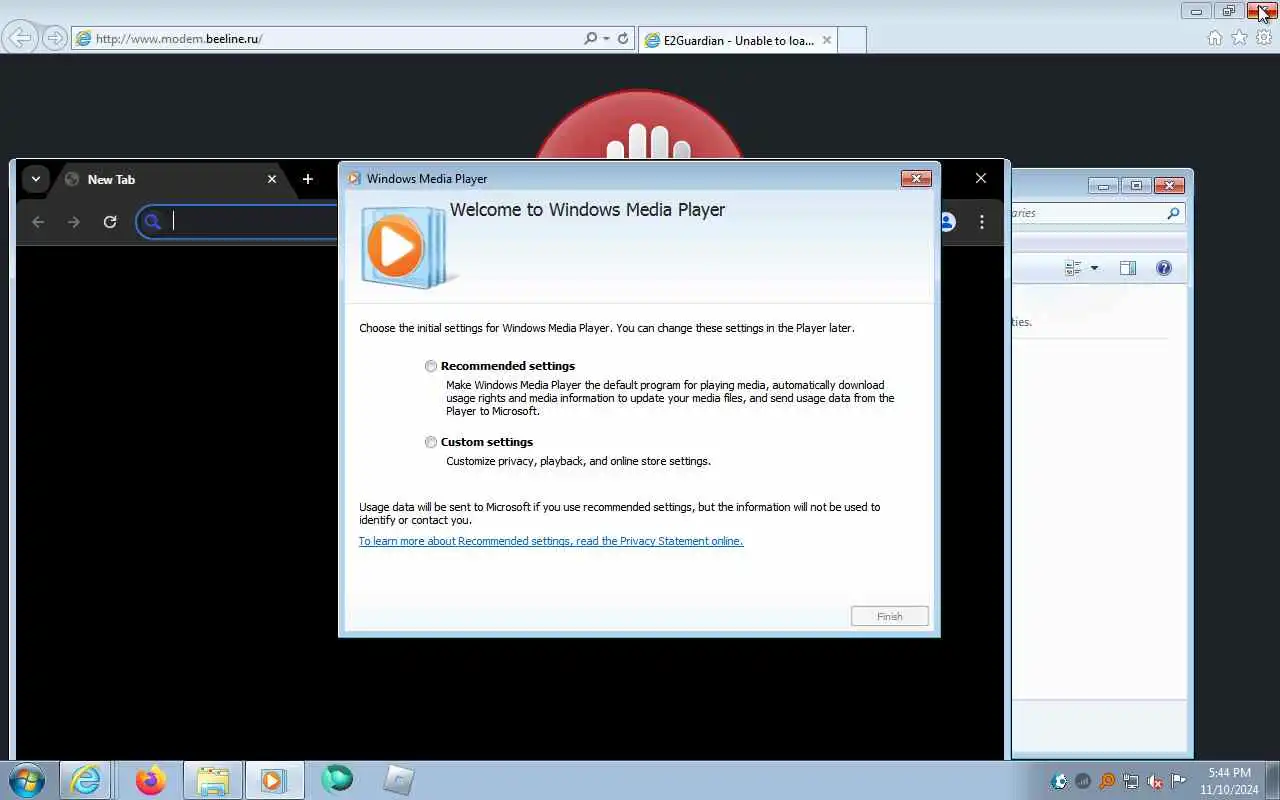Viewport: 1280px width, 800px height.
Task: Open Internet Explorer Home page icon
Action: click(x=1215, y=38)
